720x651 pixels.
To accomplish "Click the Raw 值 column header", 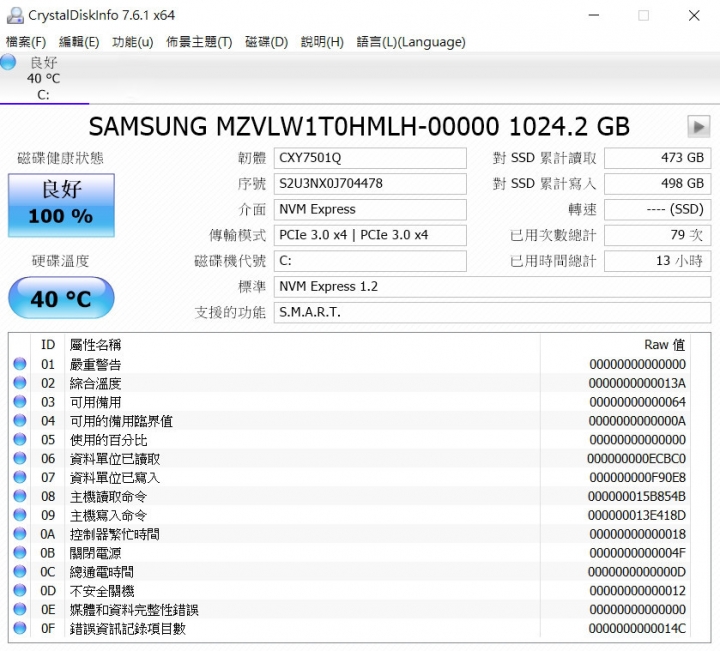I will coord(664,345).
